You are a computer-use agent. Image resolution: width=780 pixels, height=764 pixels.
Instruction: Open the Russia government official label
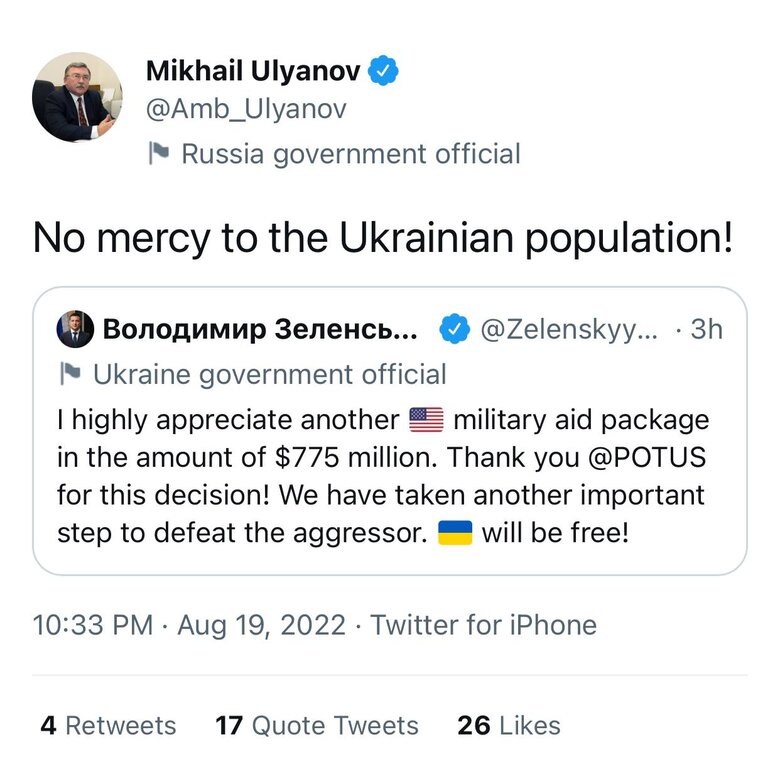350,154
